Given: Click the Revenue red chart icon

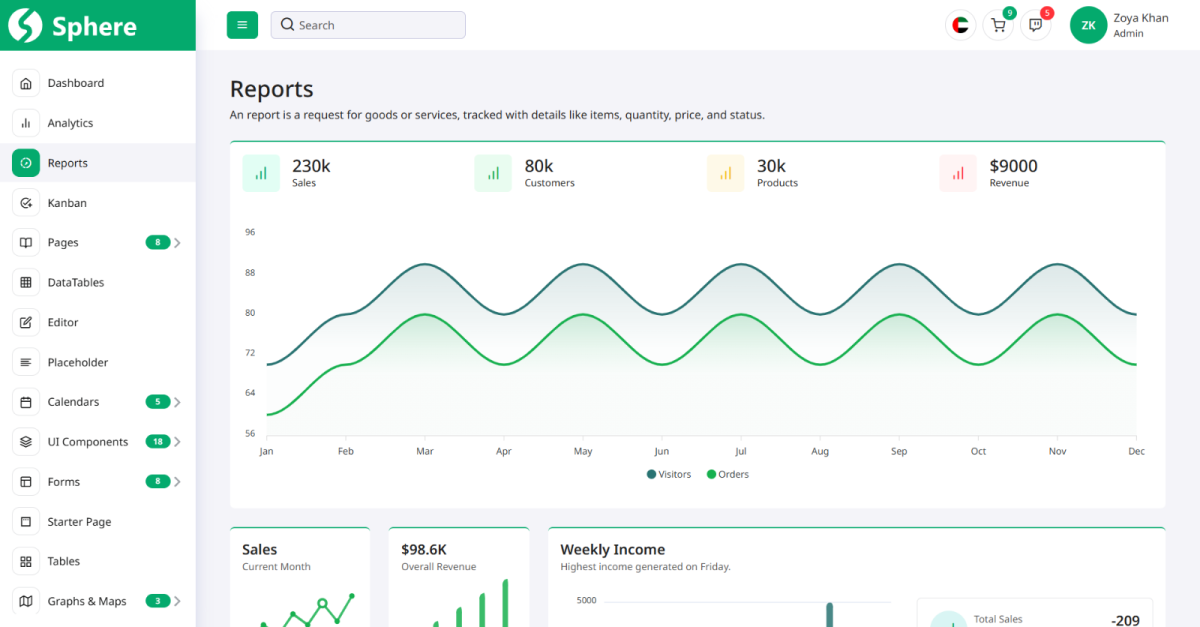Looking at the screenshot, I should pos(958,173).
